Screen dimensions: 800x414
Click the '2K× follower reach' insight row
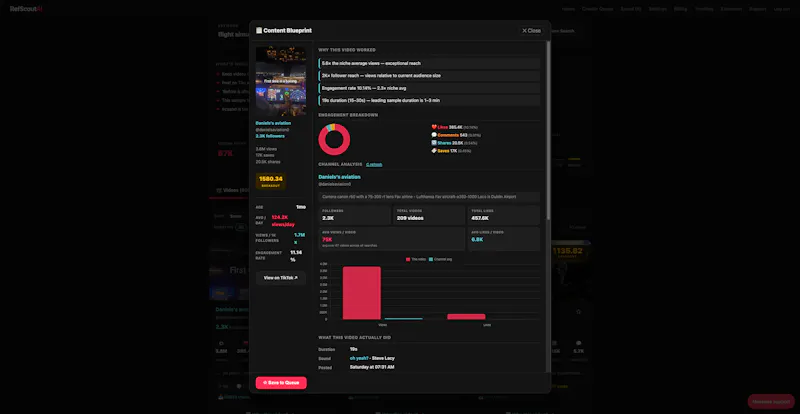429,76
